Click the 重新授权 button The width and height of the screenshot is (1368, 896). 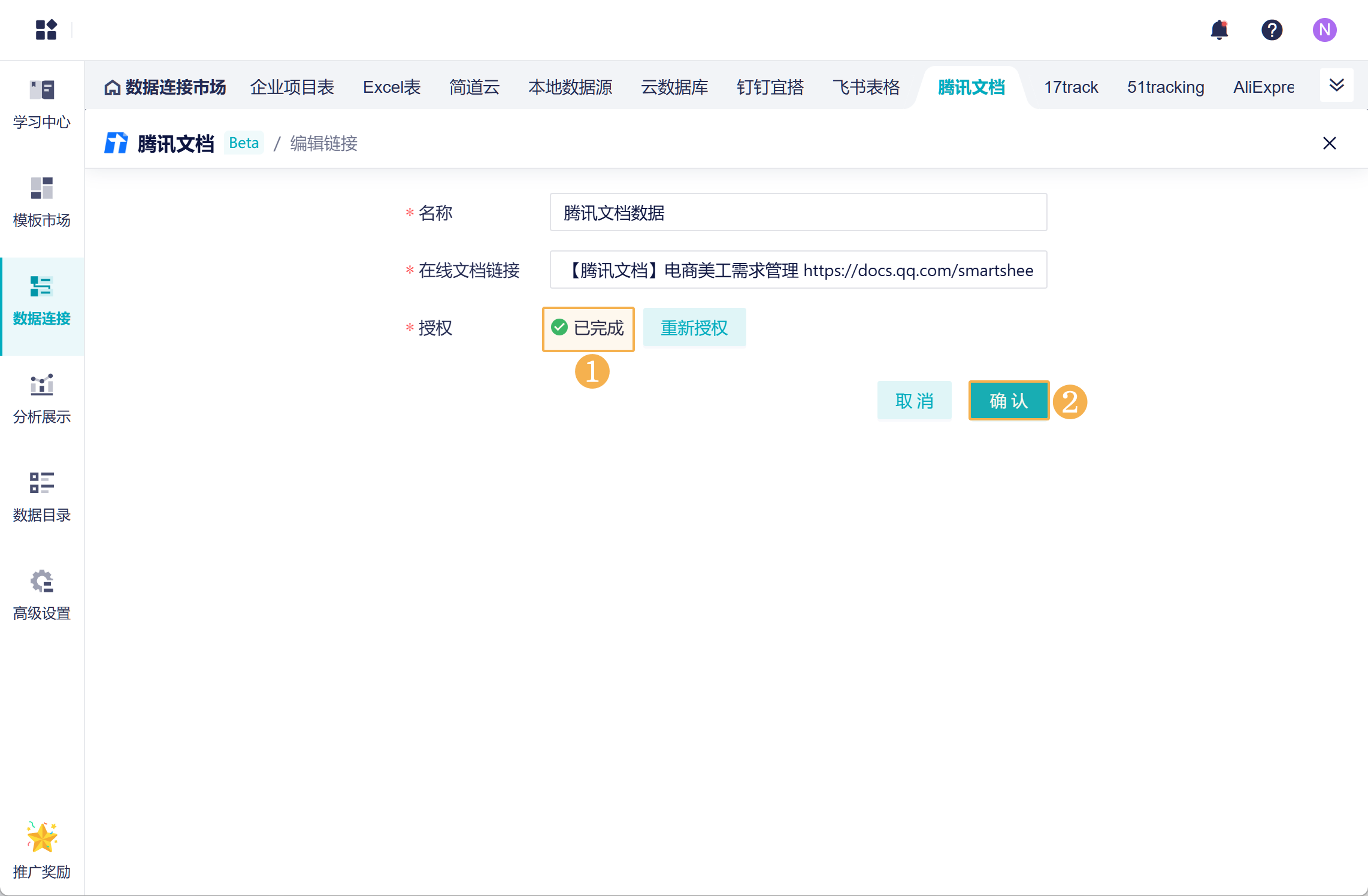click(x=694, y=328)
